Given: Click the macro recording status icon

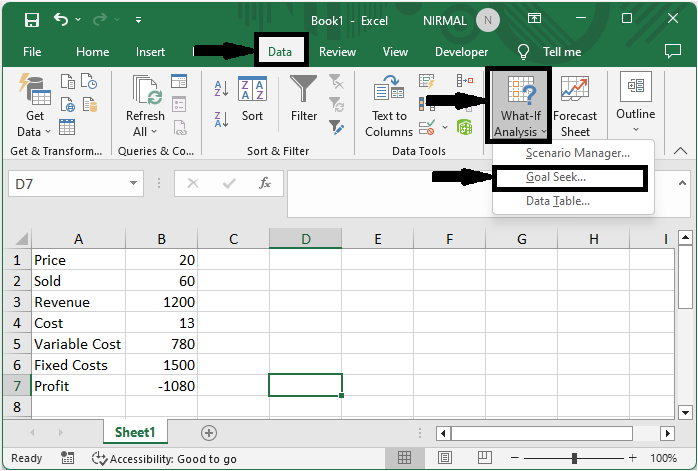Looking at the screenshot, I should [x=67, y=458].
